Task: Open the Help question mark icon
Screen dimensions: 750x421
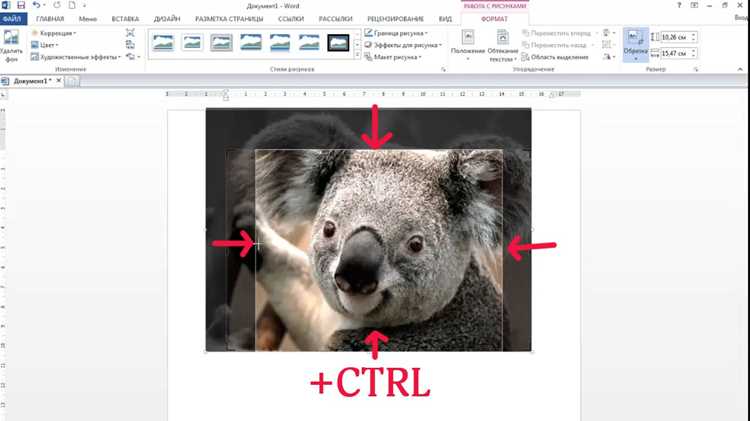Action: (679, 5)
